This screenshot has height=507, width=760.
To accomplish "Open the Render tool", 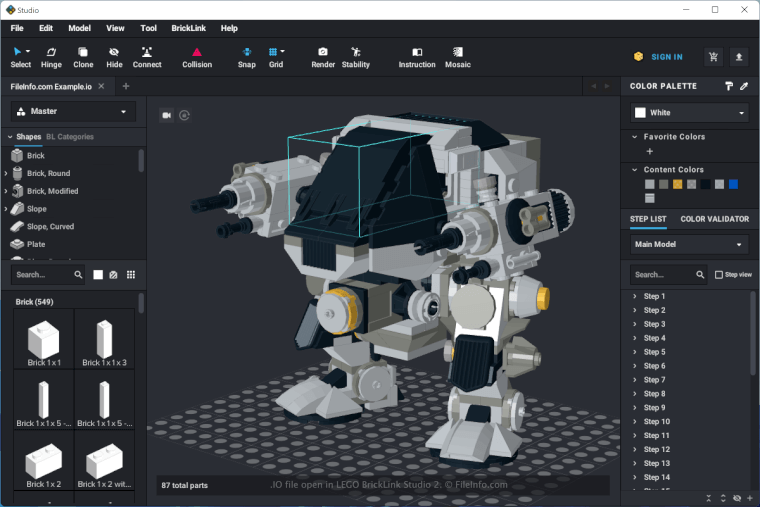I will click(323, 57).
